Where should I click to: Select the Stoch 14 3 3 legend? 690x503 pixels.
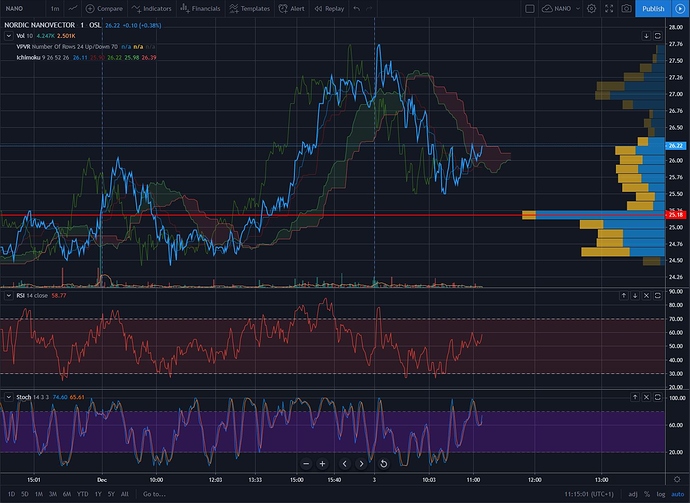[x=50, y=397]
